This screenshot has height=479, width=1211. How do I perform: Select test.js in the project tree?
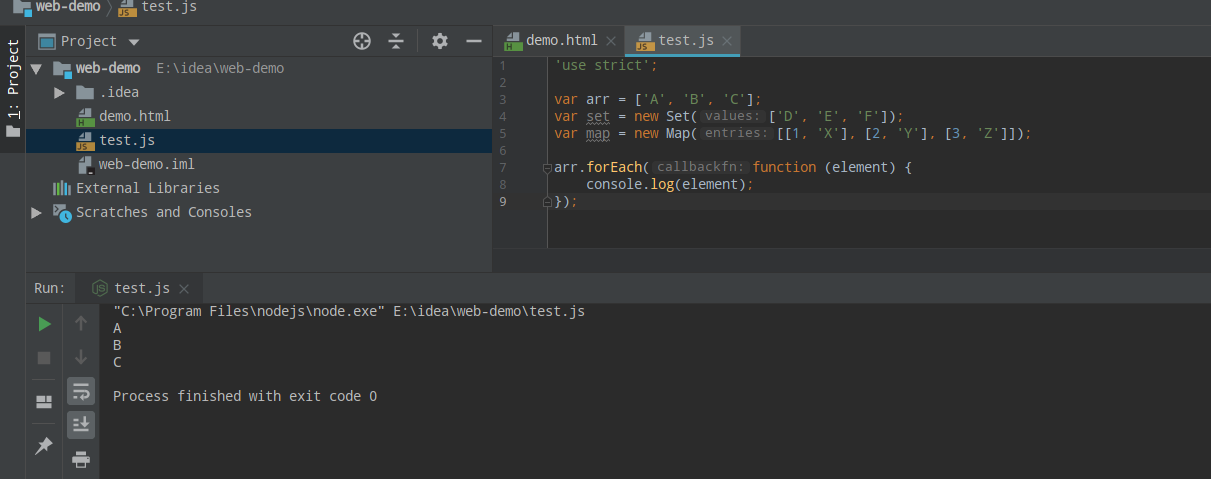[x=258, y=140]
